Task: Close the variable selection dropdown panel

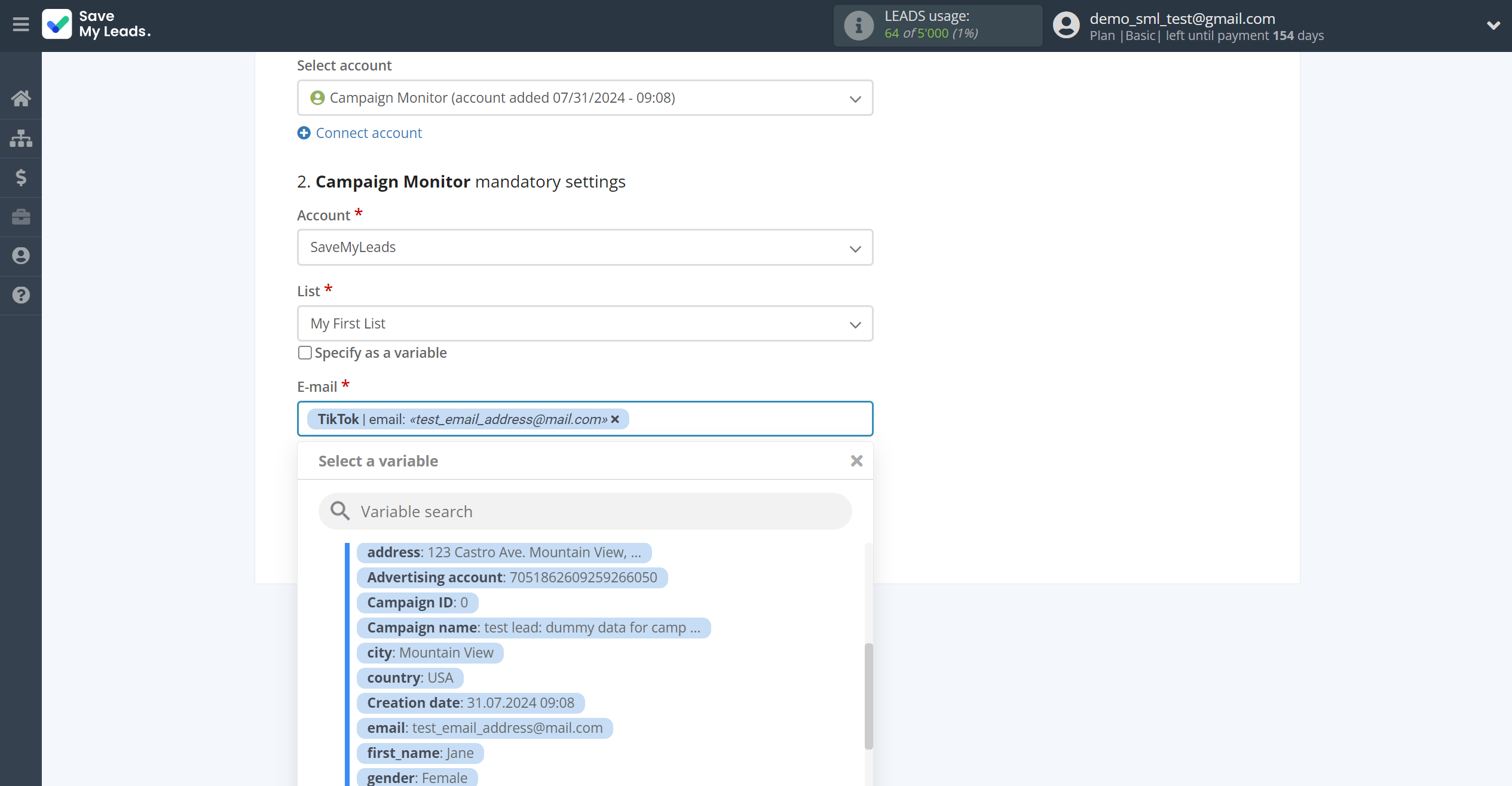Action: click(856, 461)
